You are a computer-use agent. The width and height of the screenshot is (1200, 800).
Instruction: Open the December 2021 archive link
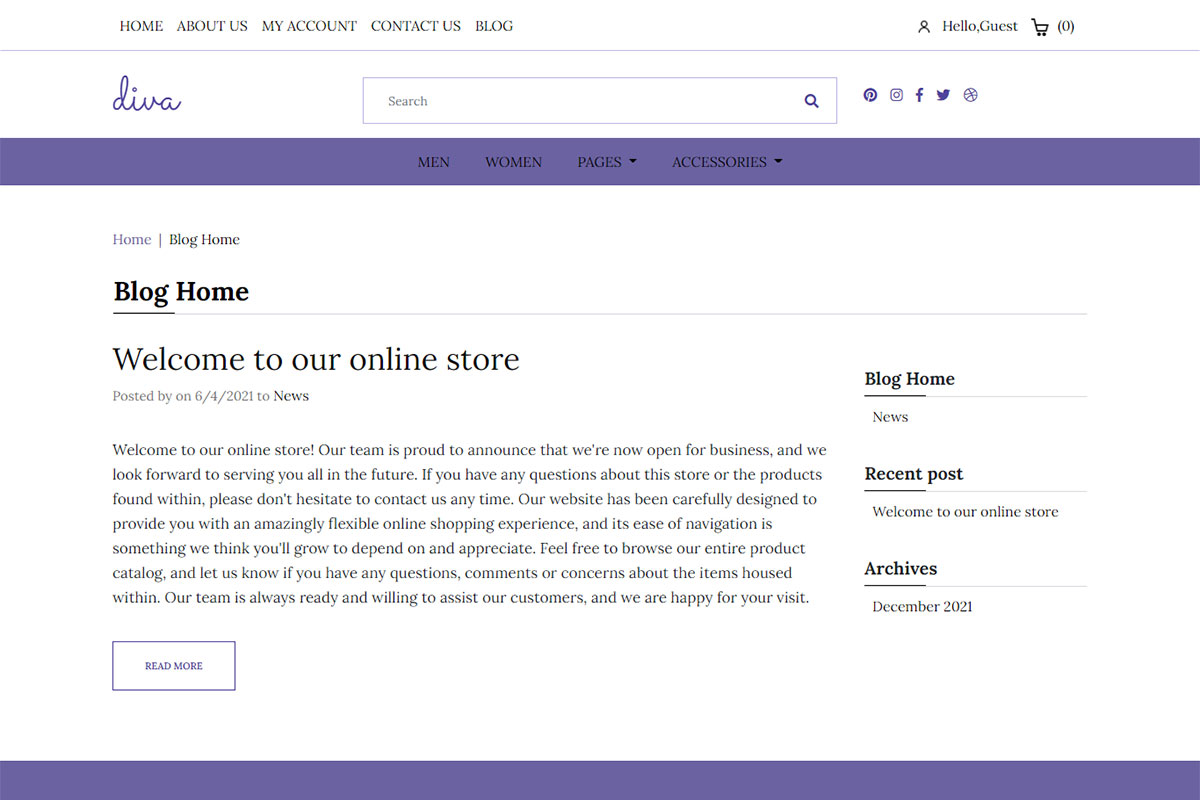(x=922, y=606)
